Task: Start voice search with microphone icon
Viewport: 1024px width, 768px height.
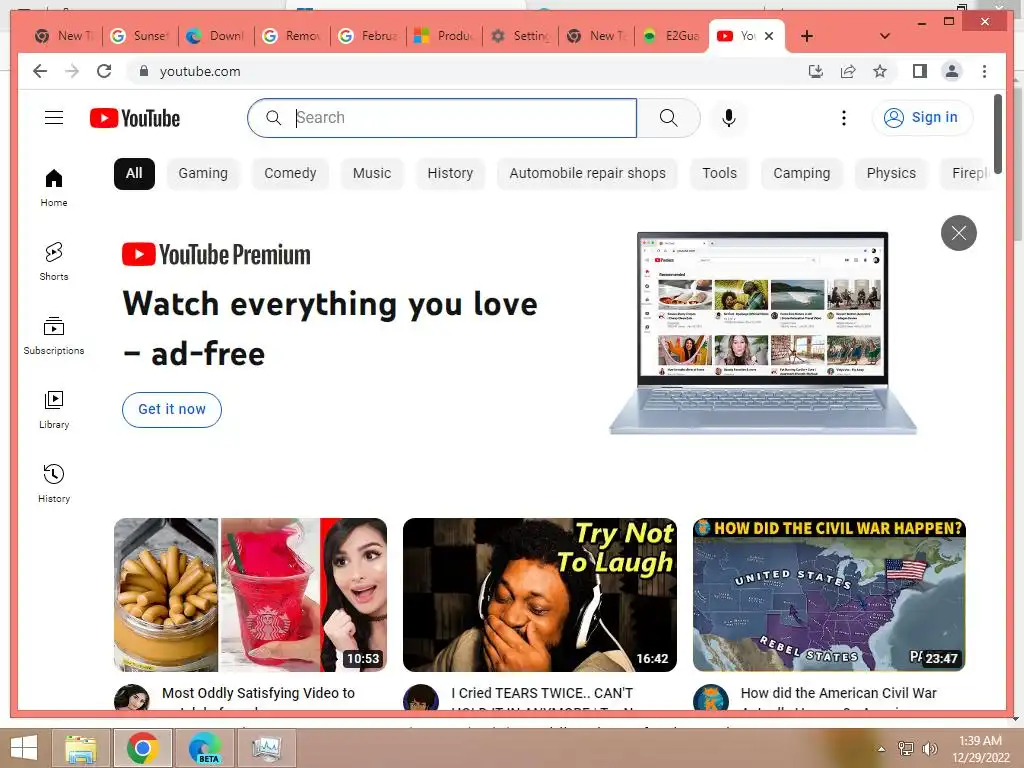Action: click(x=729, y=118)
